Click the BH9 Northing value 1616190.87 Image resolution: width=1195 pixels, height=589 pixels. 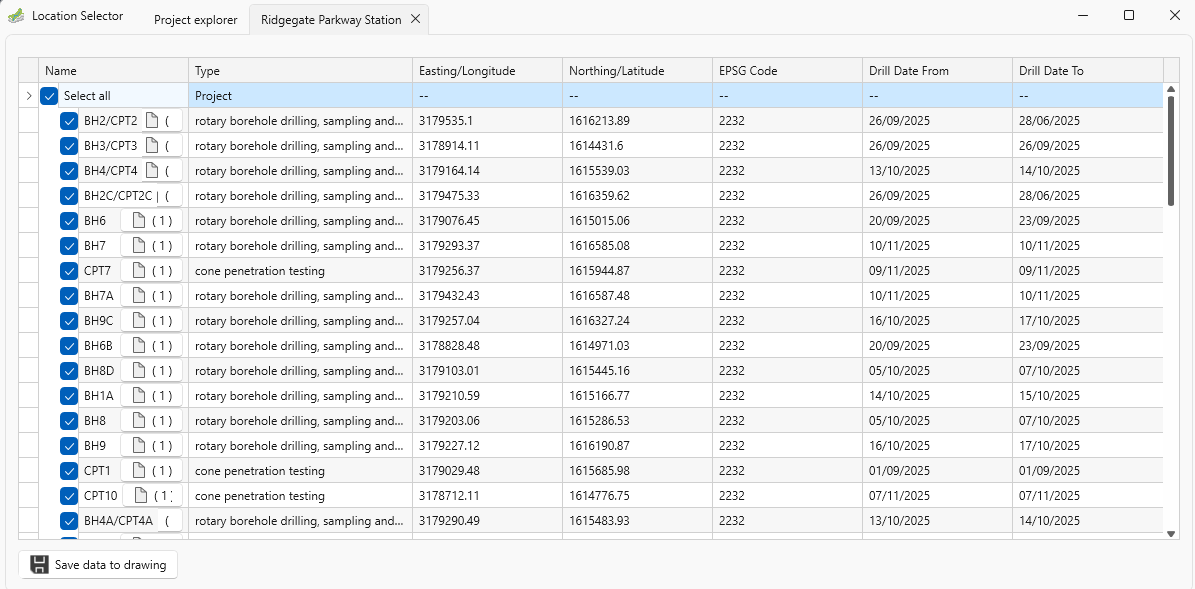(638, 446)
